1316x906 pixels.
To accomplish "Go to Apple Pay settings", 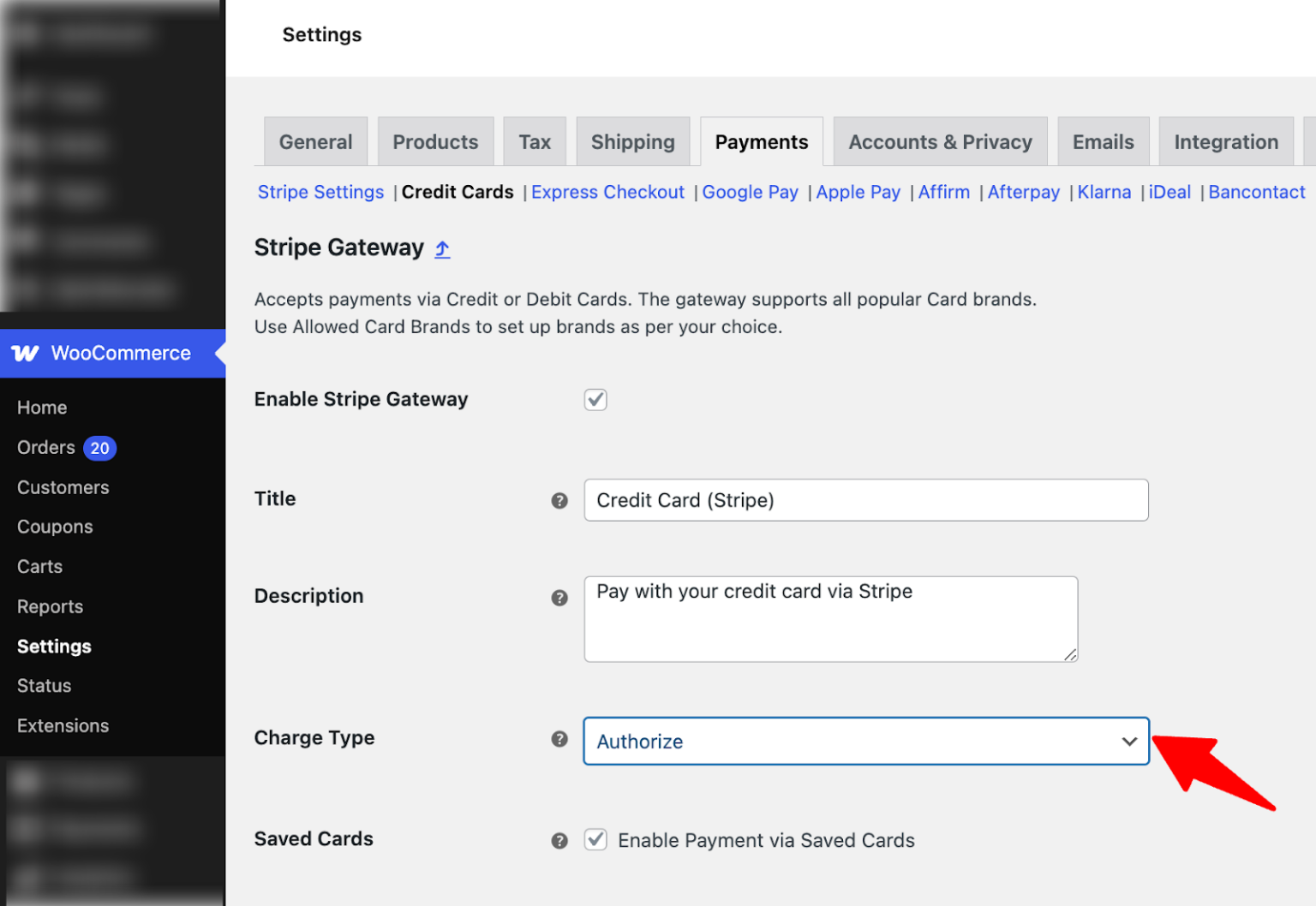I will click(858, 192).
